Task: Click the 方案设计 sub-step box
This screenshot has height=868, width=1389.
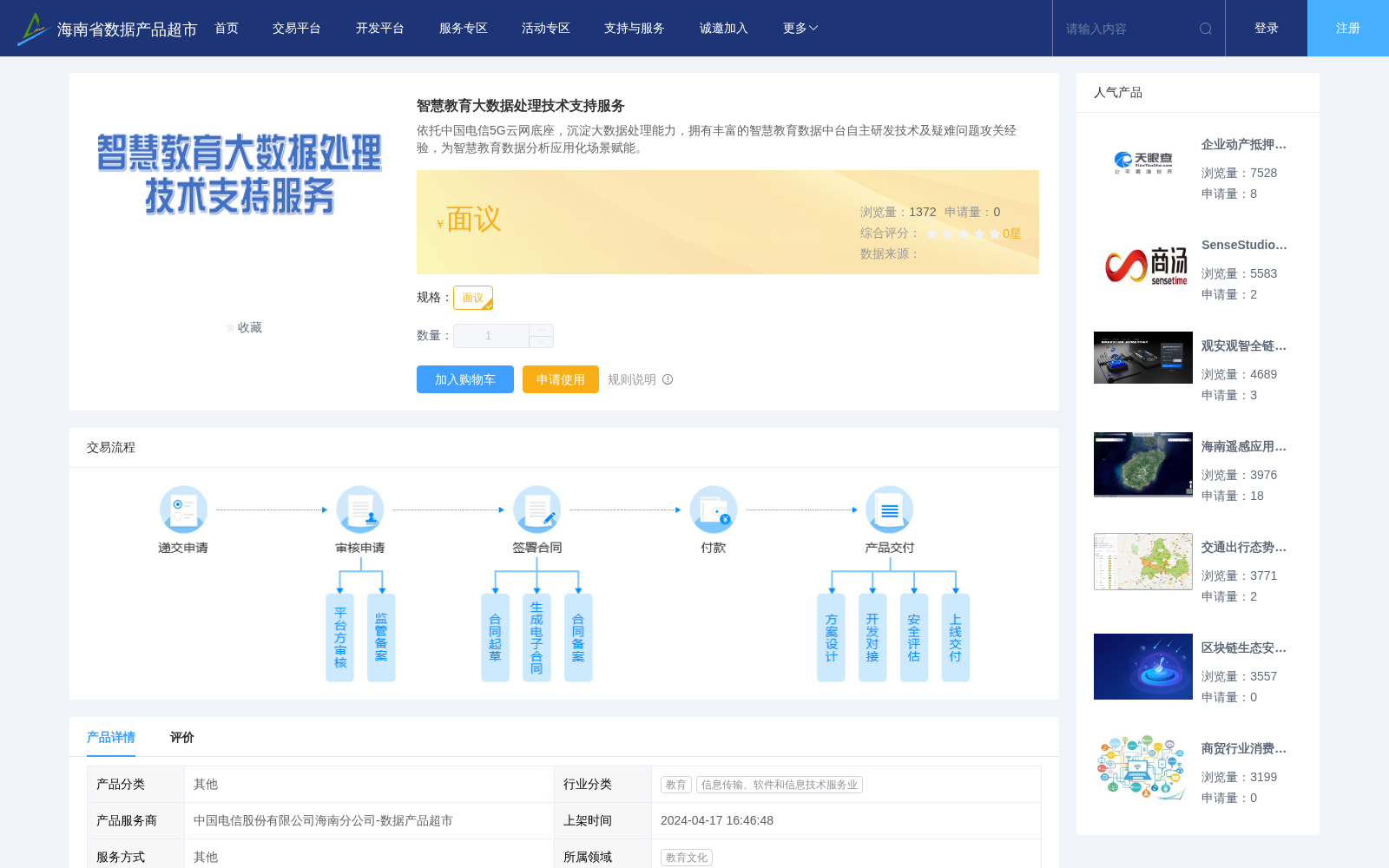Action: (x=831, y=638)
